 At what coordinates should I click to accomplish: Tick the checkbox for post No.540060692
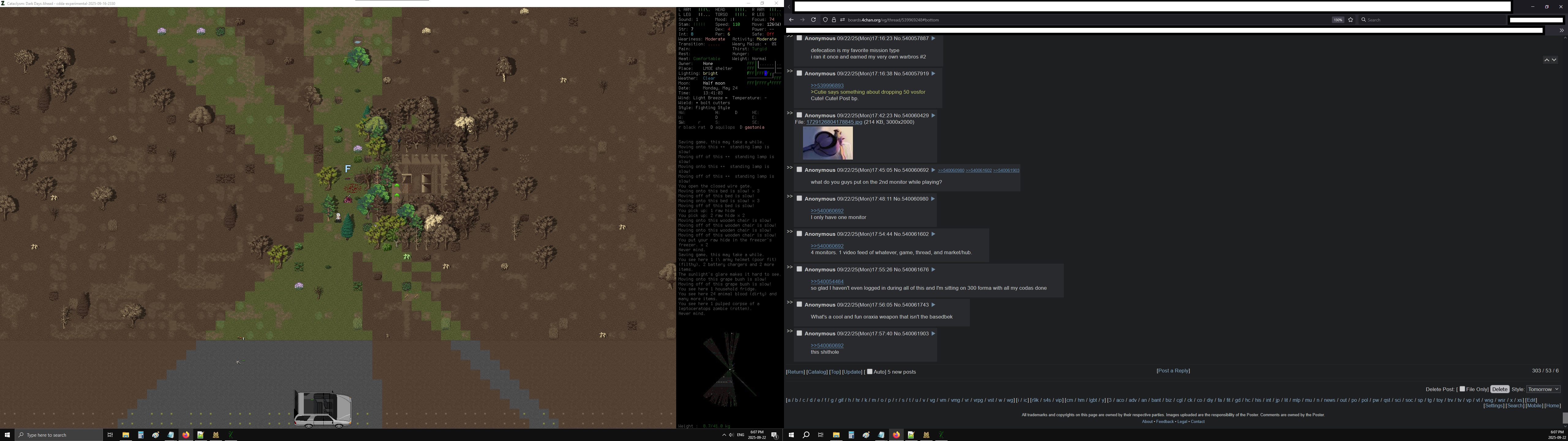(x=799, y=169)
